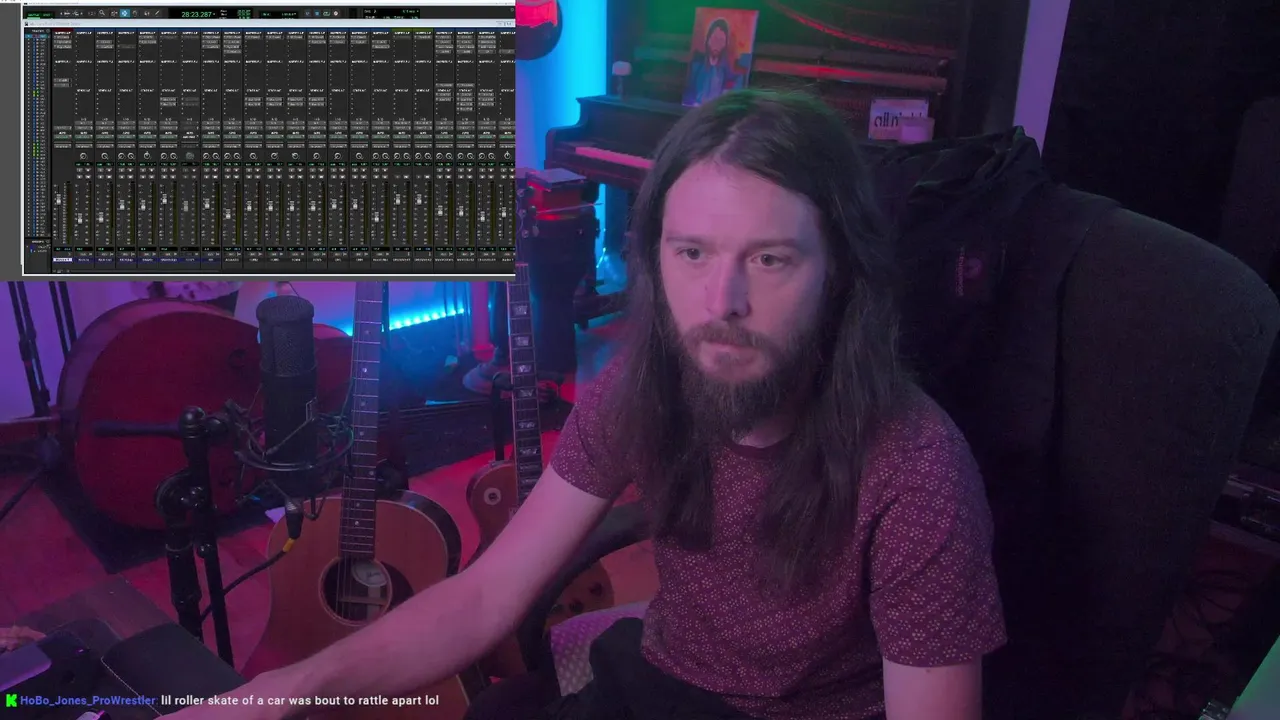Select the Zoomer magnifier tool in Pro Tools toolbar

[102, 13]
